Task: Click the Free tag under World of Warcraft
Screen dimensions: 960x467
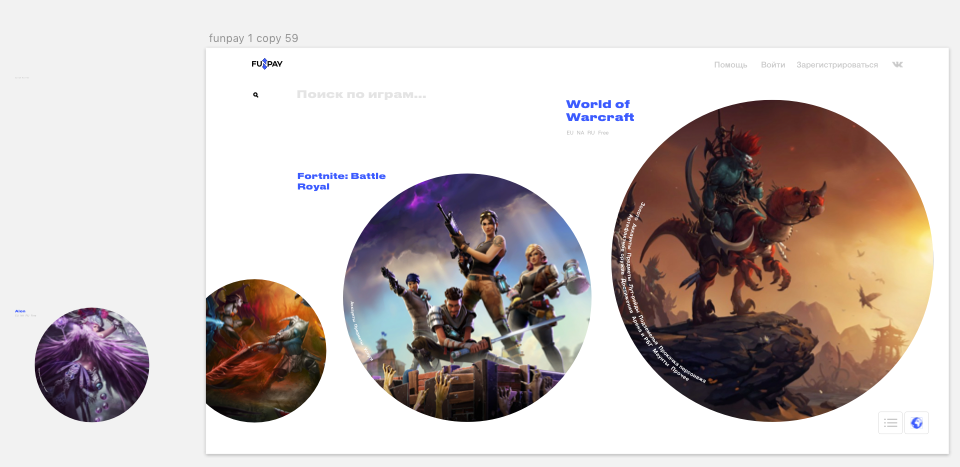Action: (x=603, y=132)
